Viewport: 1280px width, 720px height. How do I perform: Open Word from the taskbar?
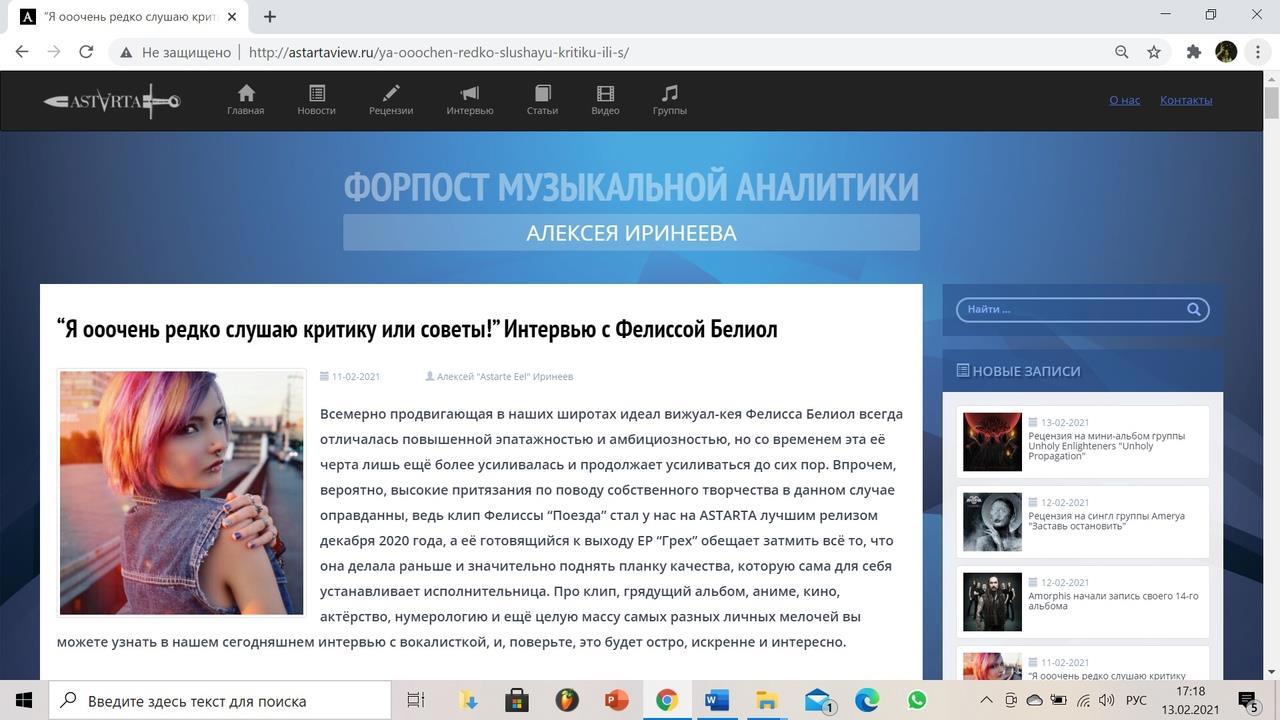coord(716,701)
